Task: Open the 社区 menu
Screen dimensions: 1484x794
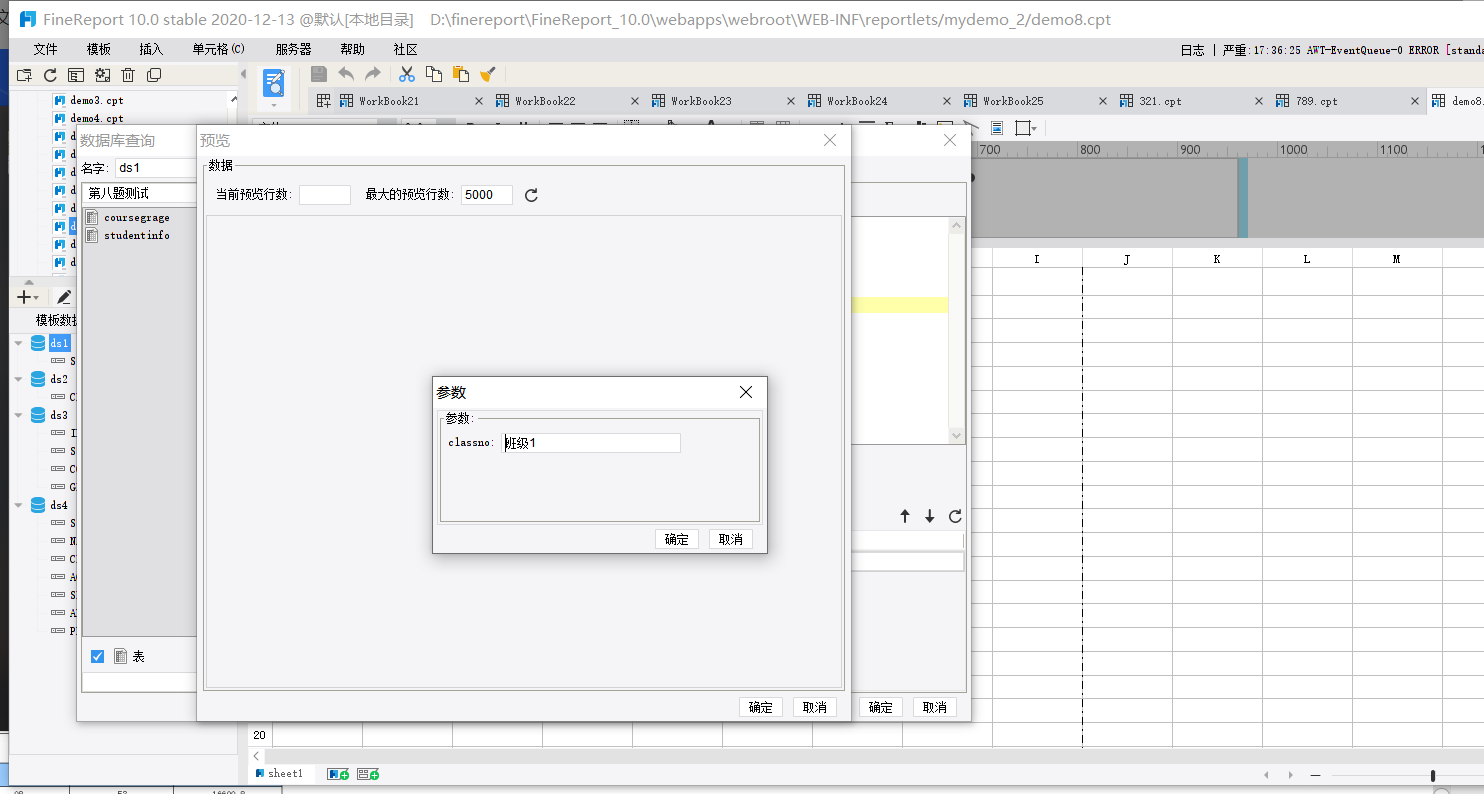Action: (x=405, y=49)
